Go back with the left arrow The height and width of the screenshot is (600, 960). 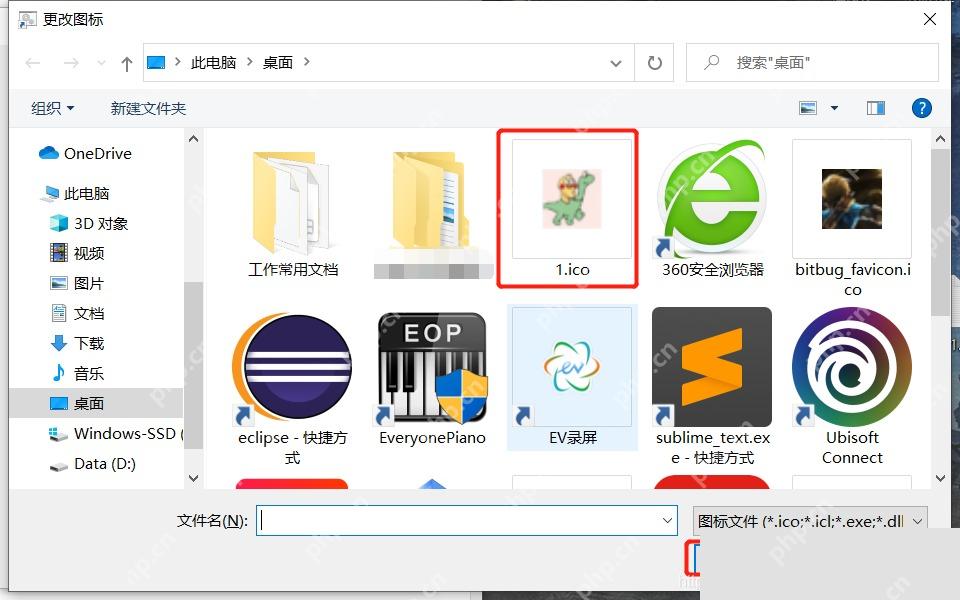point(33,62)
